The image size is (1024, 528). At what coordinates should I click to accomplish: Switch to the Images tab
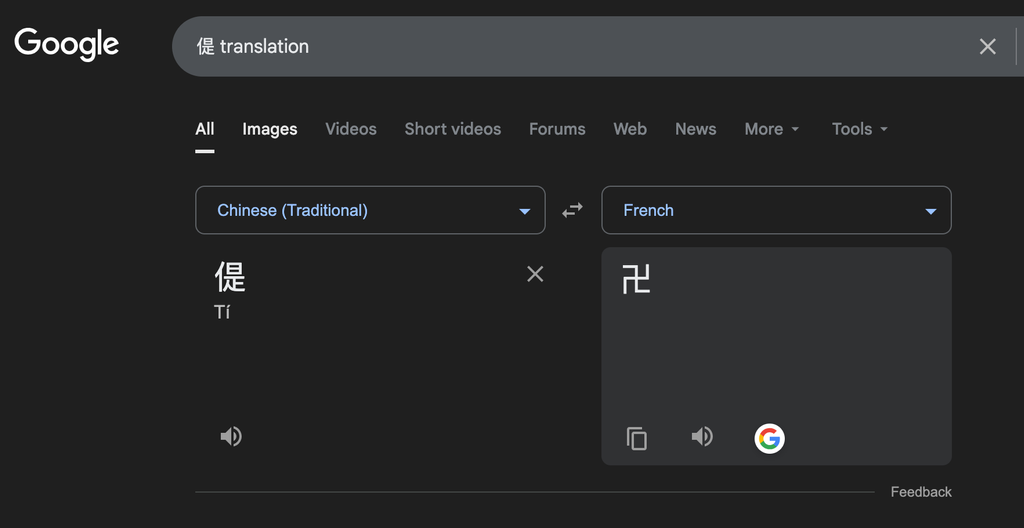(269, 129)
